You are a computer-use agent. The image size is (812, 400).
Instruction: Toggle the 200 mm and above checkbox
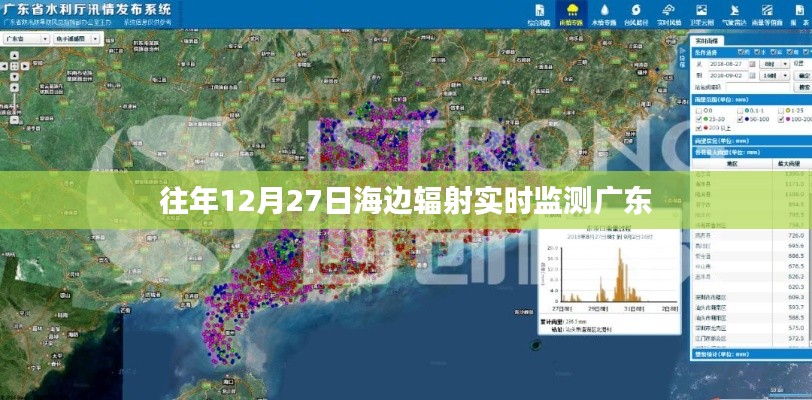coord(699,128)
